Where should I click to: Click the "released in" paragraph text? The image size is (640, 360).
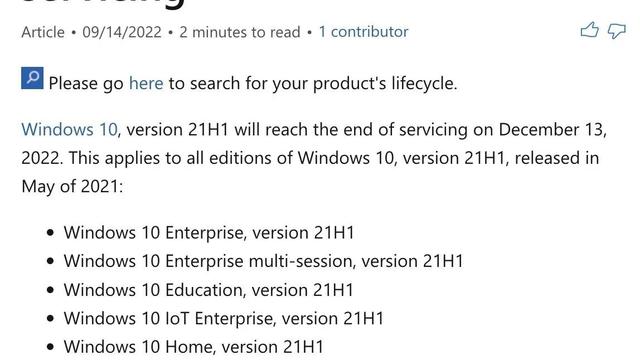pos(557,158)
